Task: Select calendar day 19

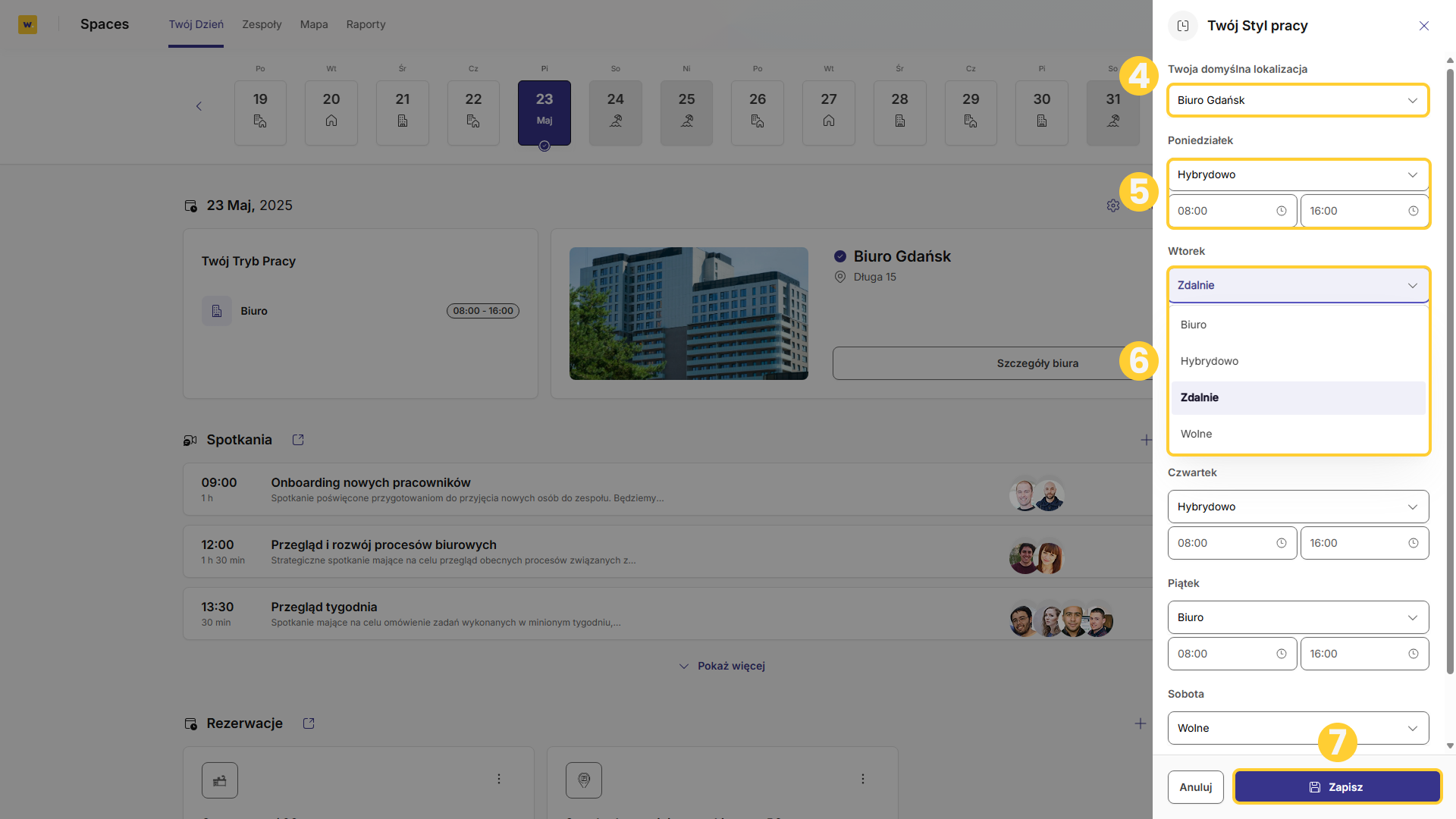Action: tap(260, 112)
